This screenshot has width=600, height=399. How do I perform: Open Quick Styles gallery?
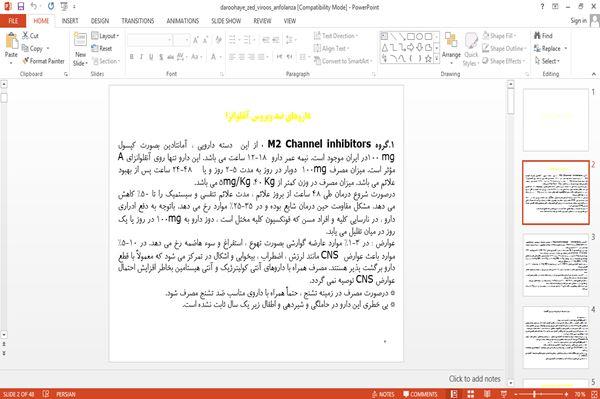(471, 50)
